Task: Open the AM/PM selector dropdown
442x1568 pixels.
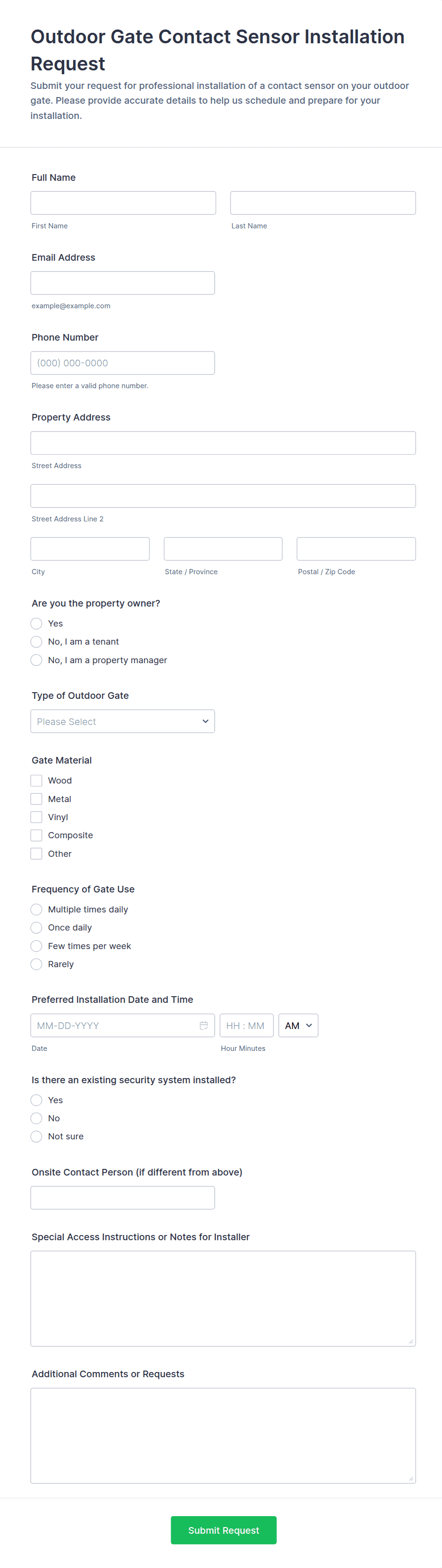Action: pyautogui.click(x=298, y=1026)
